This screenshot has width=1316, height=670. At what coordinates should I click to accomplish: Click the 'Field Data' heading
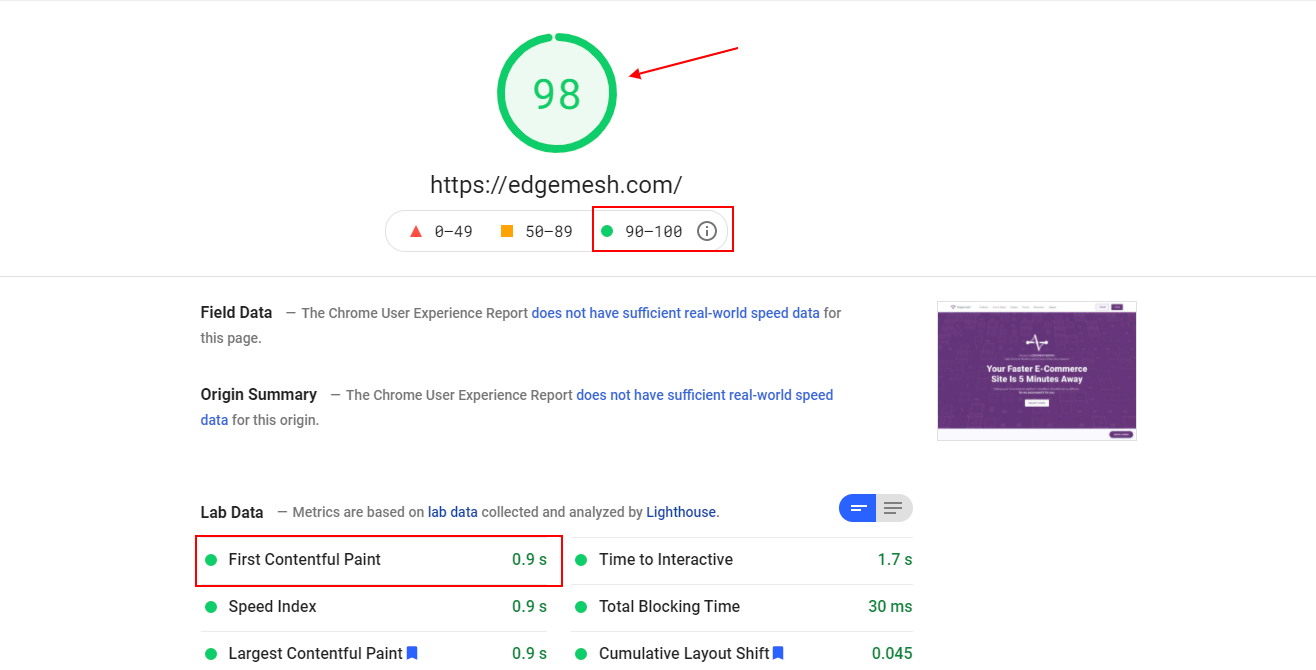click(236, 313)
